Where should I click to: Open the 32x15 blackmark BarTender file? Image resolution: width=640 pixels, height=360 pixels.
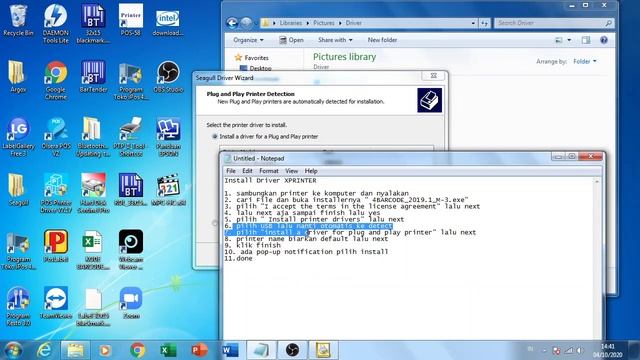(x=93, y=24)
